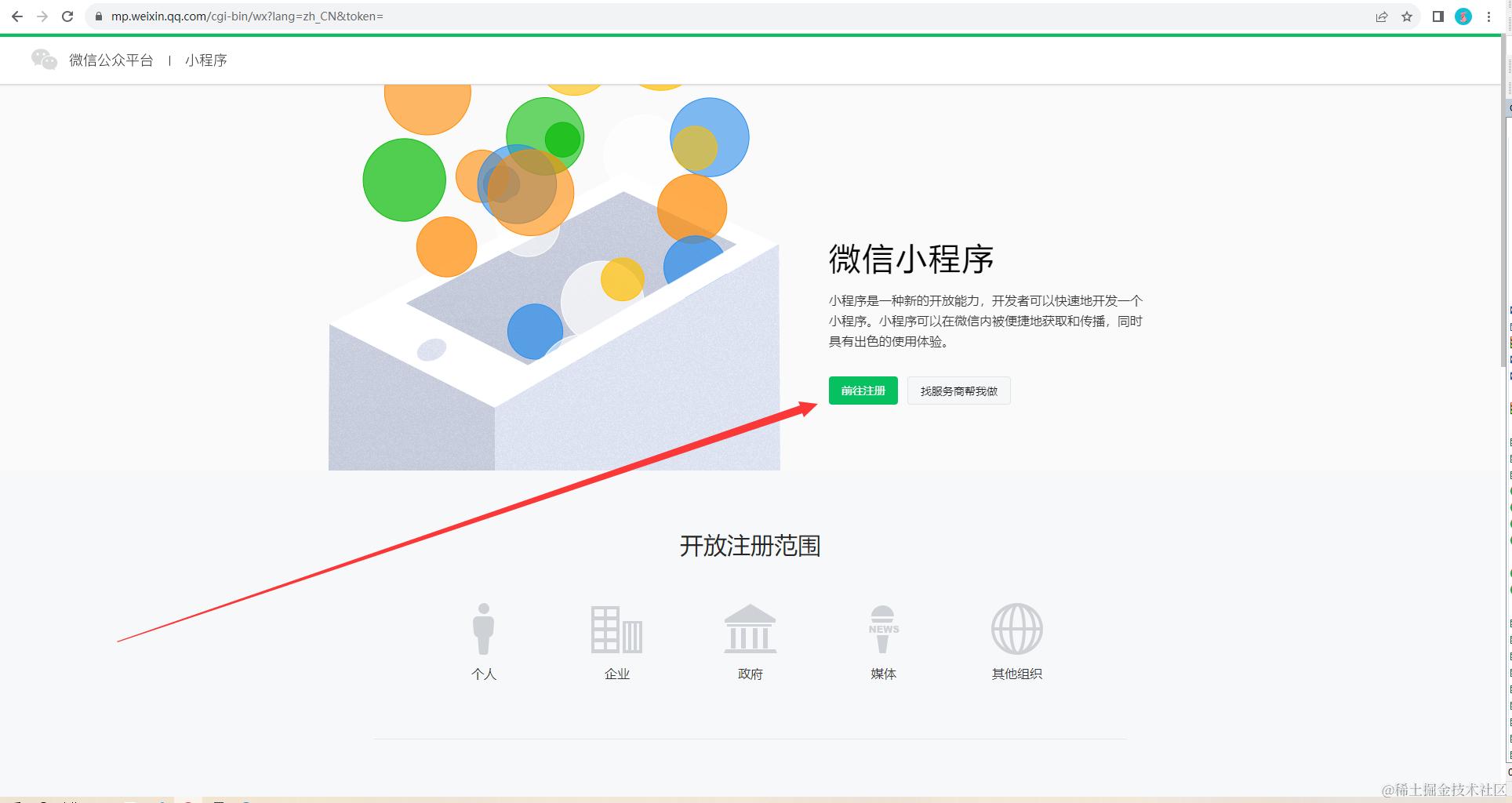Click the WeChat logo icon in header
1512x803 pixels.
tap(44, 60)
